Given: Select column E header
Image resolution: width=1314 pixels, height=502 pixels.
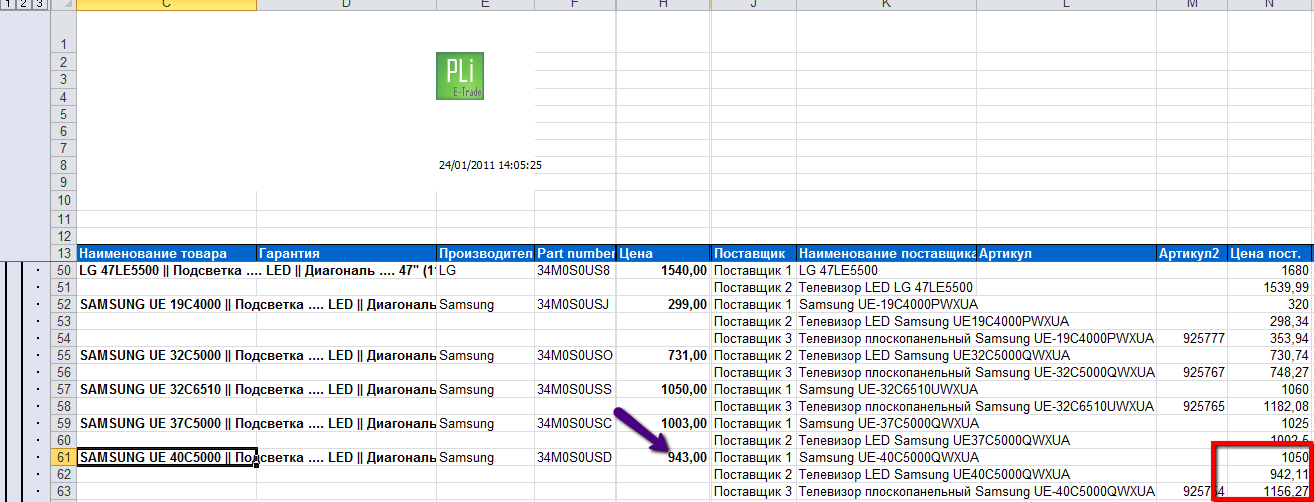Looking at the screenshot, I should pos(485,5).
